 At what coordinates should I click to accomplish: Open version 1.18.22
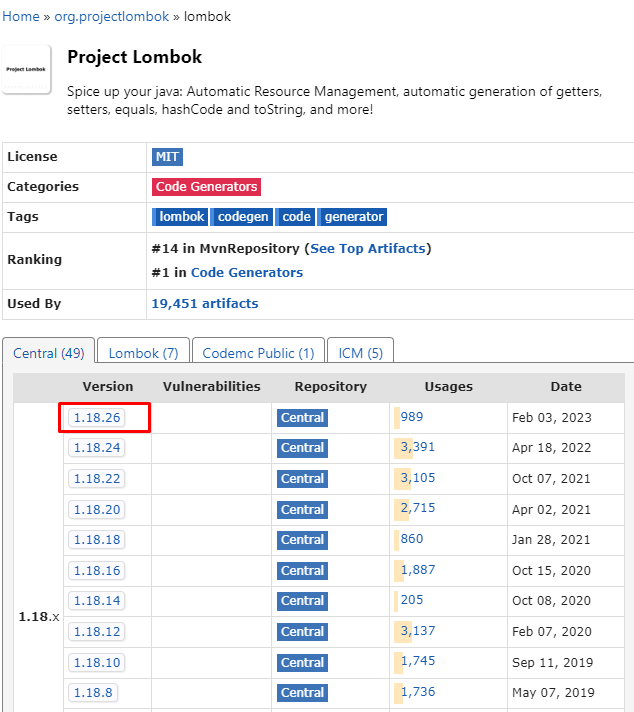[97, 479]
